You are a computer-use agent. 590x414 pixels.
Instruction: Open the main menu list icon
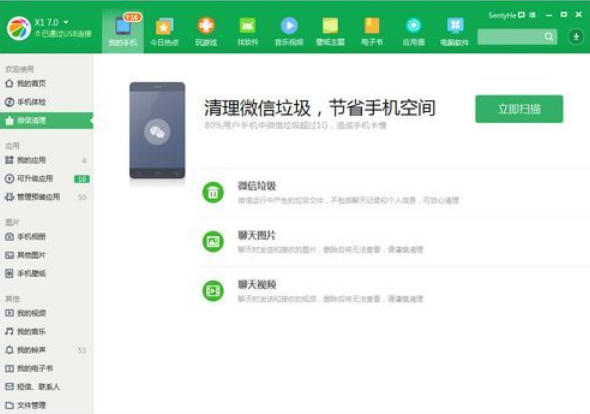coord(532,15)
